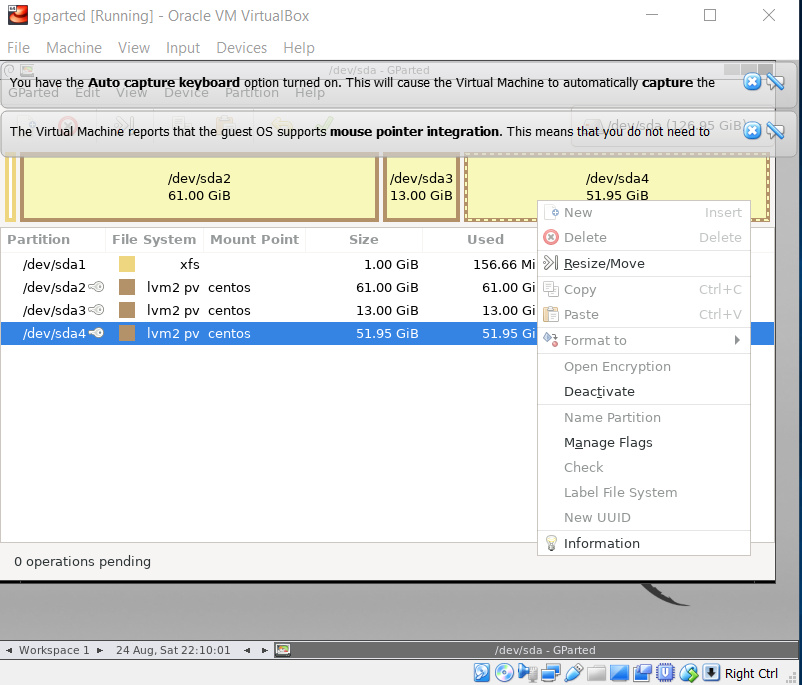Image resolution: width=802 pixels, height=685 pixels.
Task: Open VirtualBox File menu
Action: tap(18, 48)
